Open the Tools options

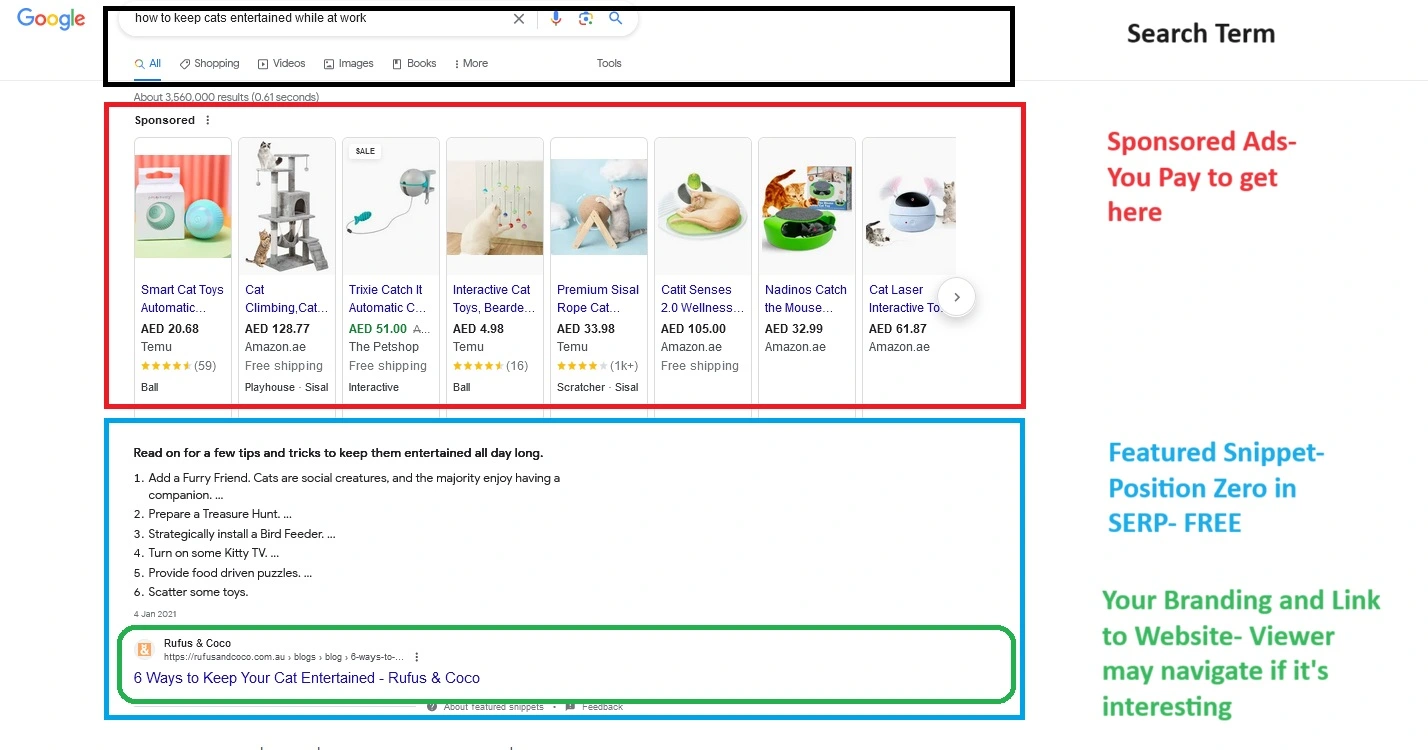609,63
